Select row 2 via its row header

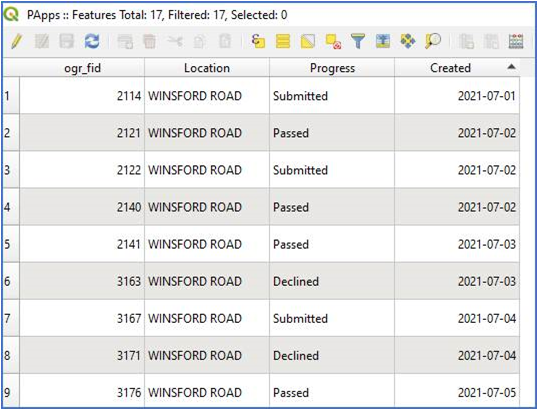[x=11, y=133]
